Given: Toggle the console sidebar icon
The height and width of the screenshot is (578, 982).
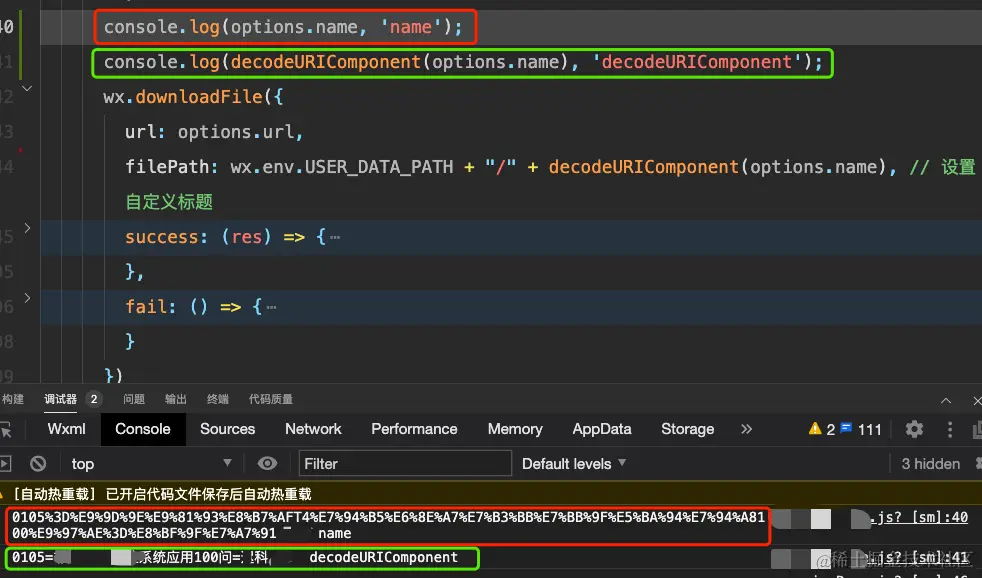Looking at the screenshot, I should pyautogui.click(x=5, y=463).
